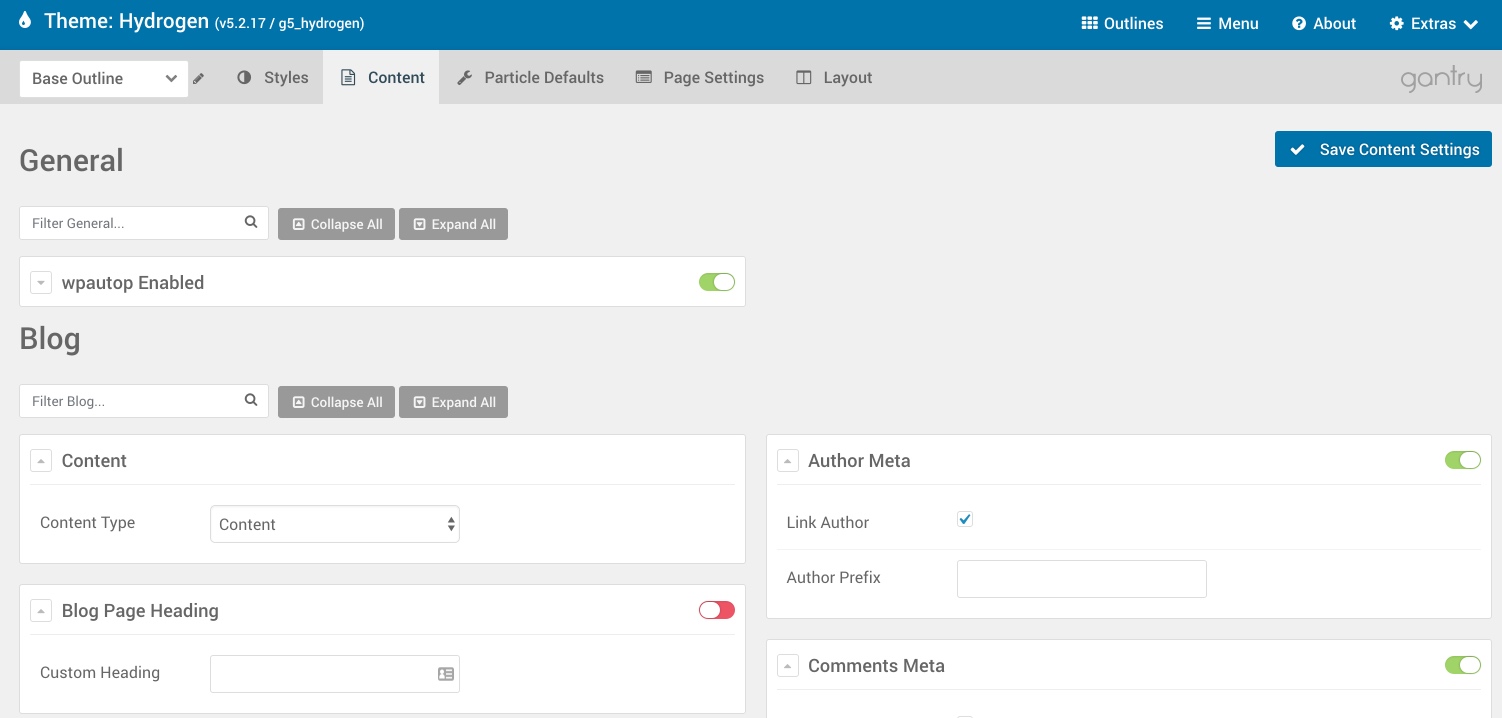Screen dimensions: 1502x718
Task: Click the search icon in Filter General
Action: (251, 223)
